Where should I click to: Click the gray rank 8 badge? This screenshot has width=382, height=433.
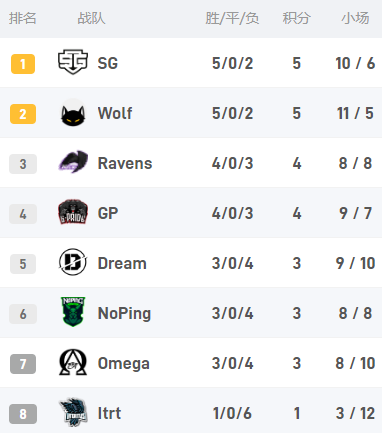[x=23, y=414]
